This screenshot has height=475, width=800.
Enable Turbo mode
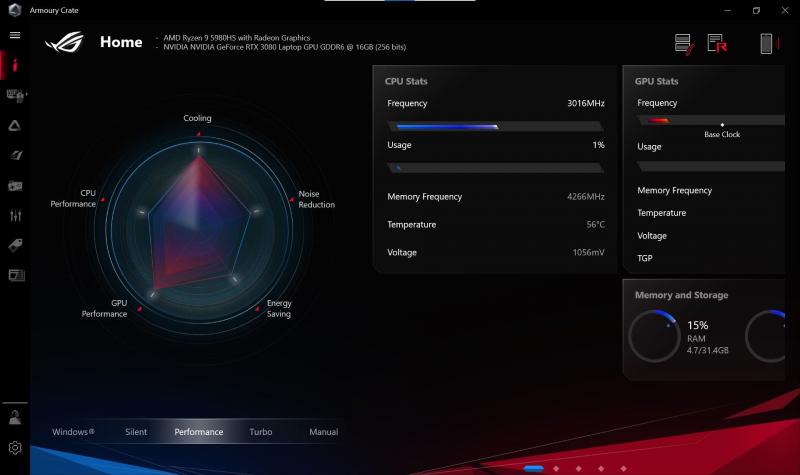click(x=261, y=432)
